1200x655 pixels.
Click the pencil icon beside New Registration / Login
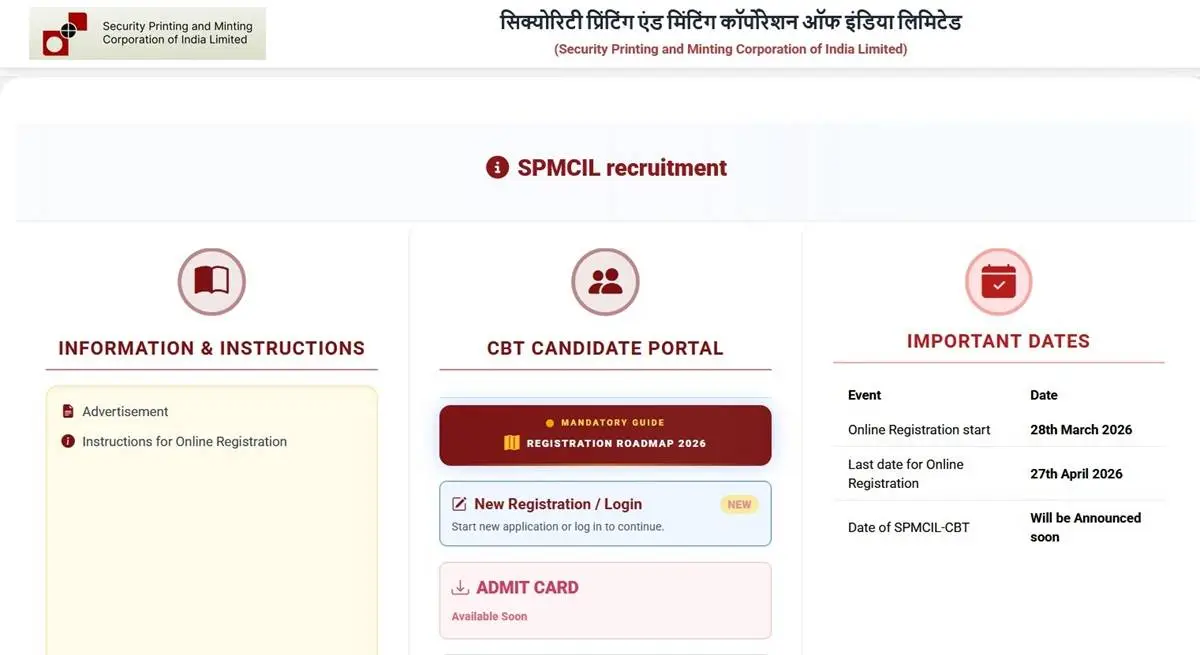tap(459, 504)
